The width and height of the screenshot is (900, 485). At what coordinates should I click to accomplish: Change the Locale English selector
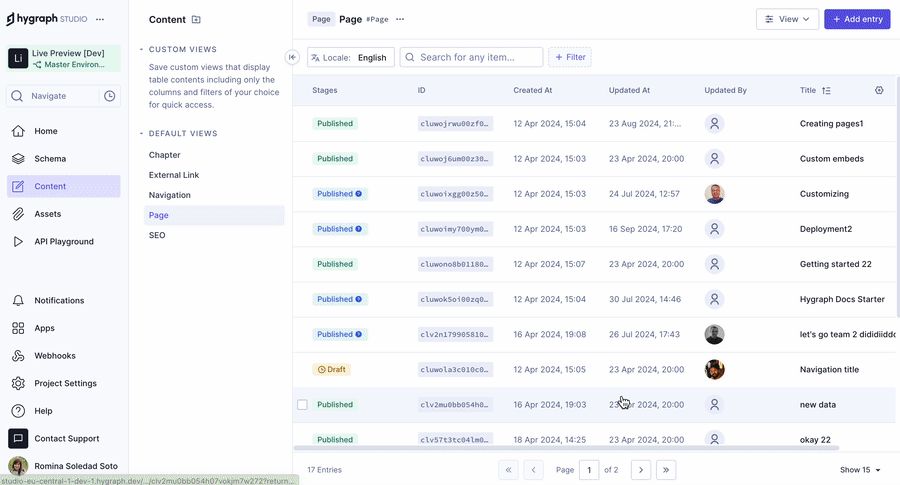click(351, 57)
